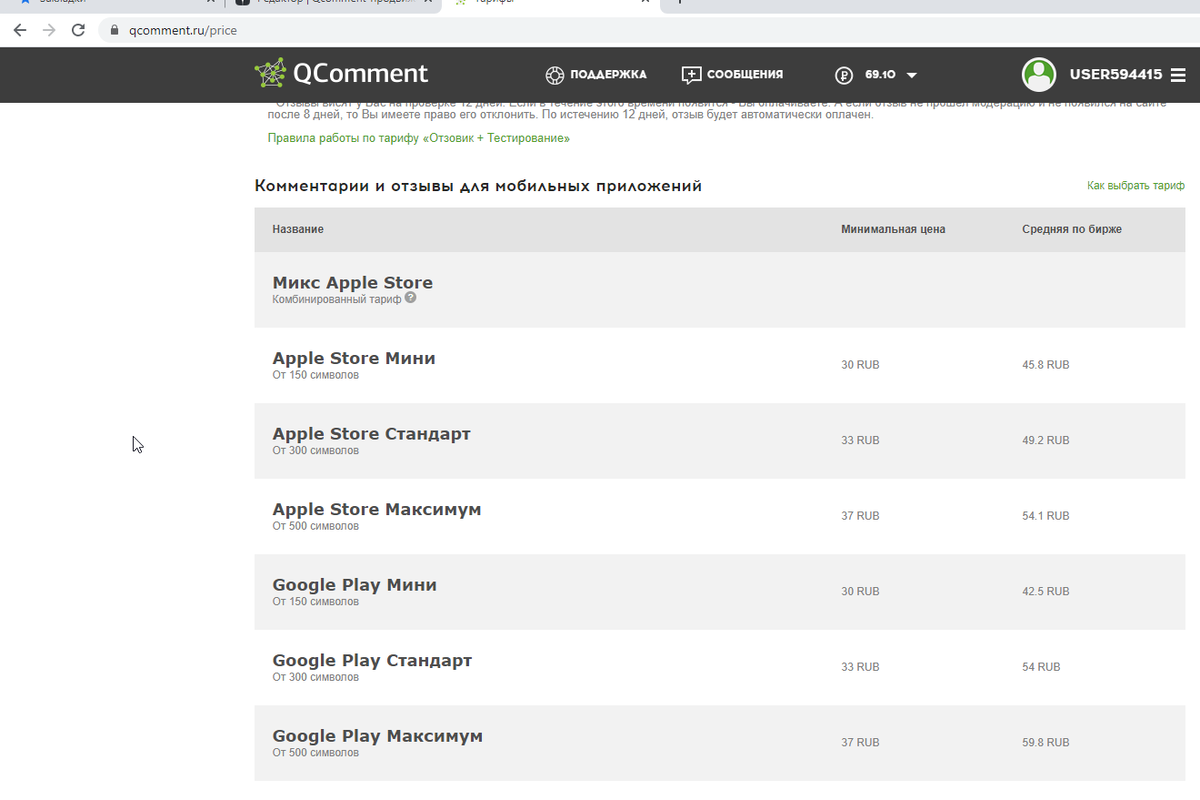
Task: Click the USER594415 username
Action: [1116, 74]
